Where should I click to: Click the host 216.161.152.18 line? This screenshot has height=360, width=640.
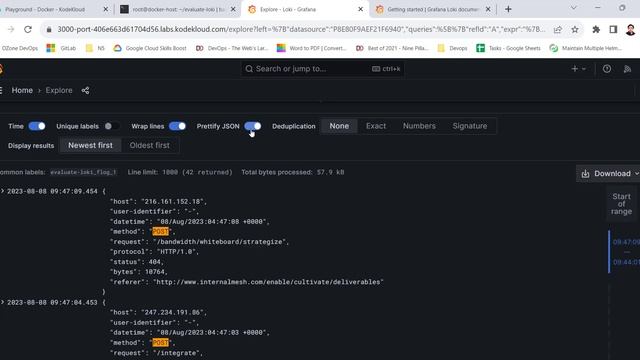tap(158, 201)
